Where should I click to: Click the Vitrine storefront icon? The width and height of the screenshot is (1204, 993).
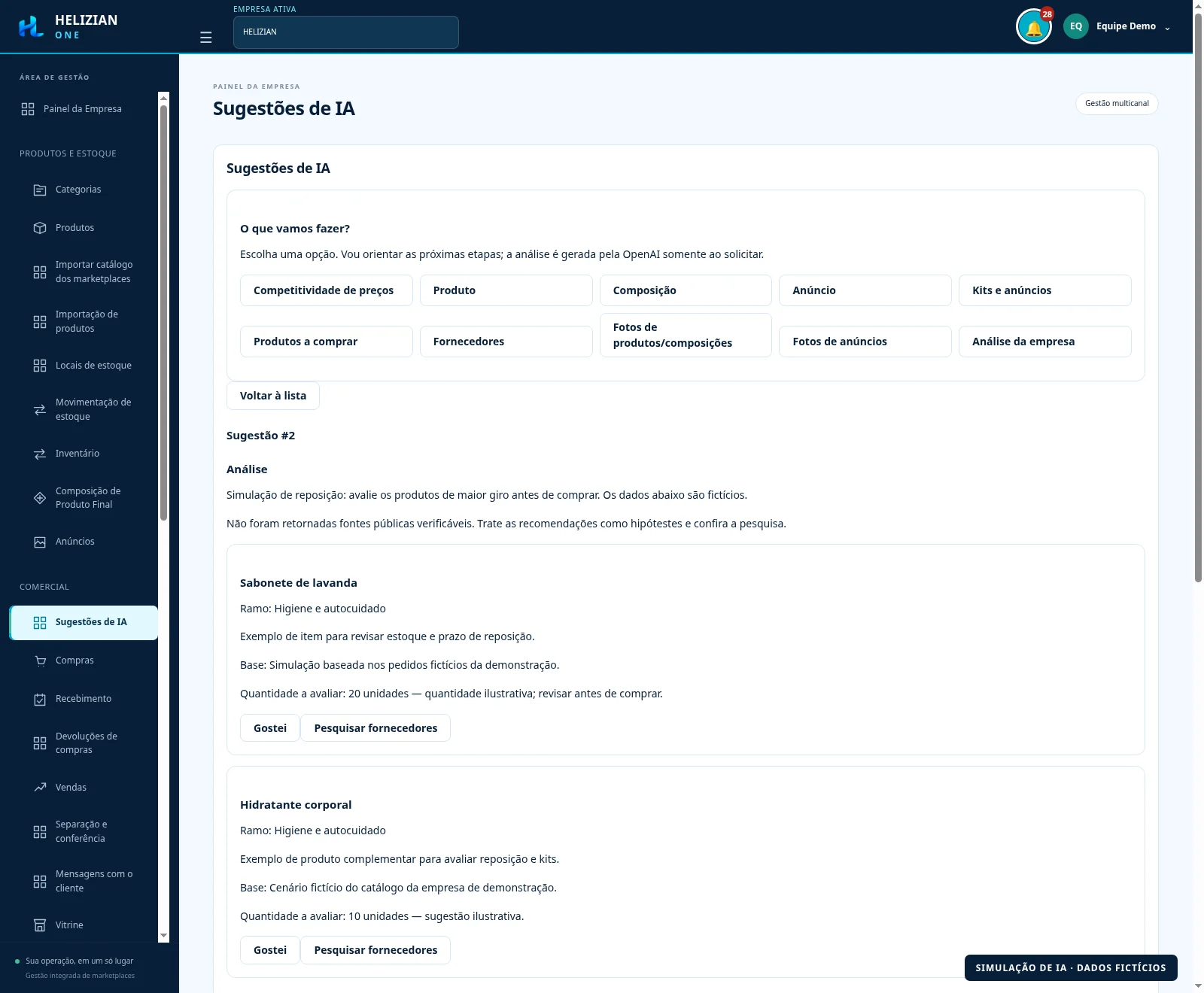point(40,925)
